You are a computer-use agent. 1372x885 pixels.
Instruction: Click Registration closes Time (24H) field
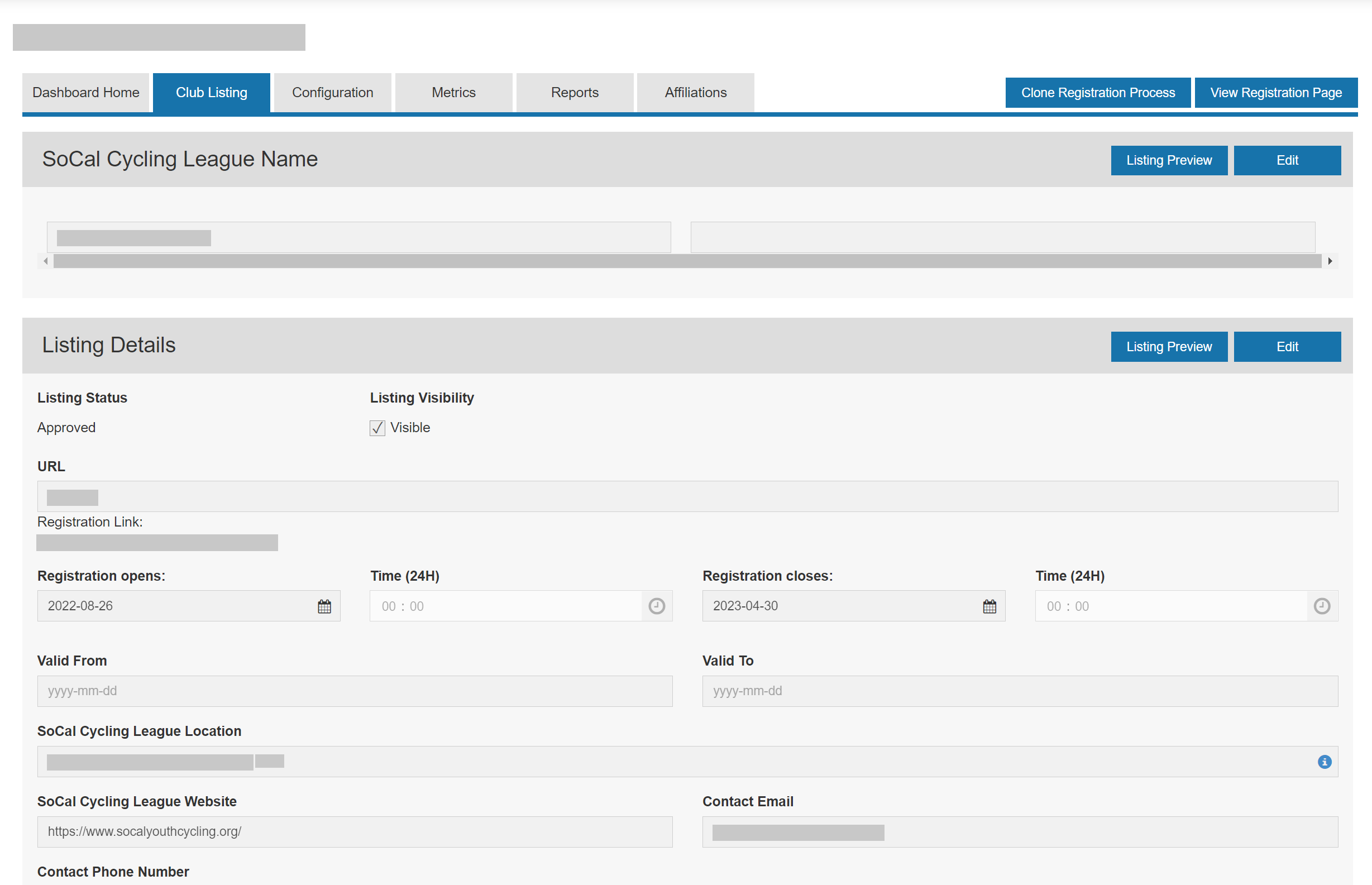point(1187,606)
